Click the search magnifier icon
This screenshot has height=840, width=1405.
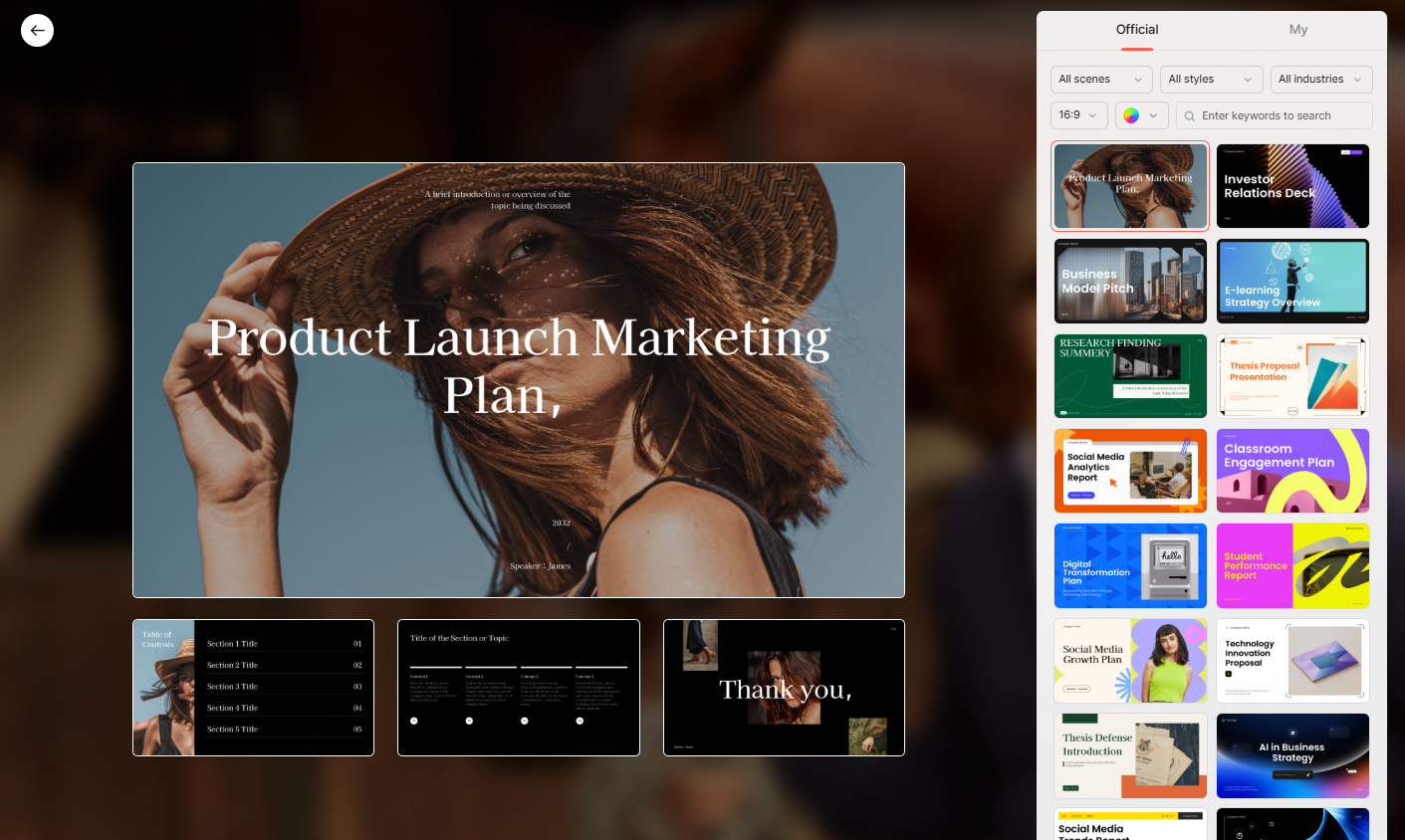[x=1189, y=116]
